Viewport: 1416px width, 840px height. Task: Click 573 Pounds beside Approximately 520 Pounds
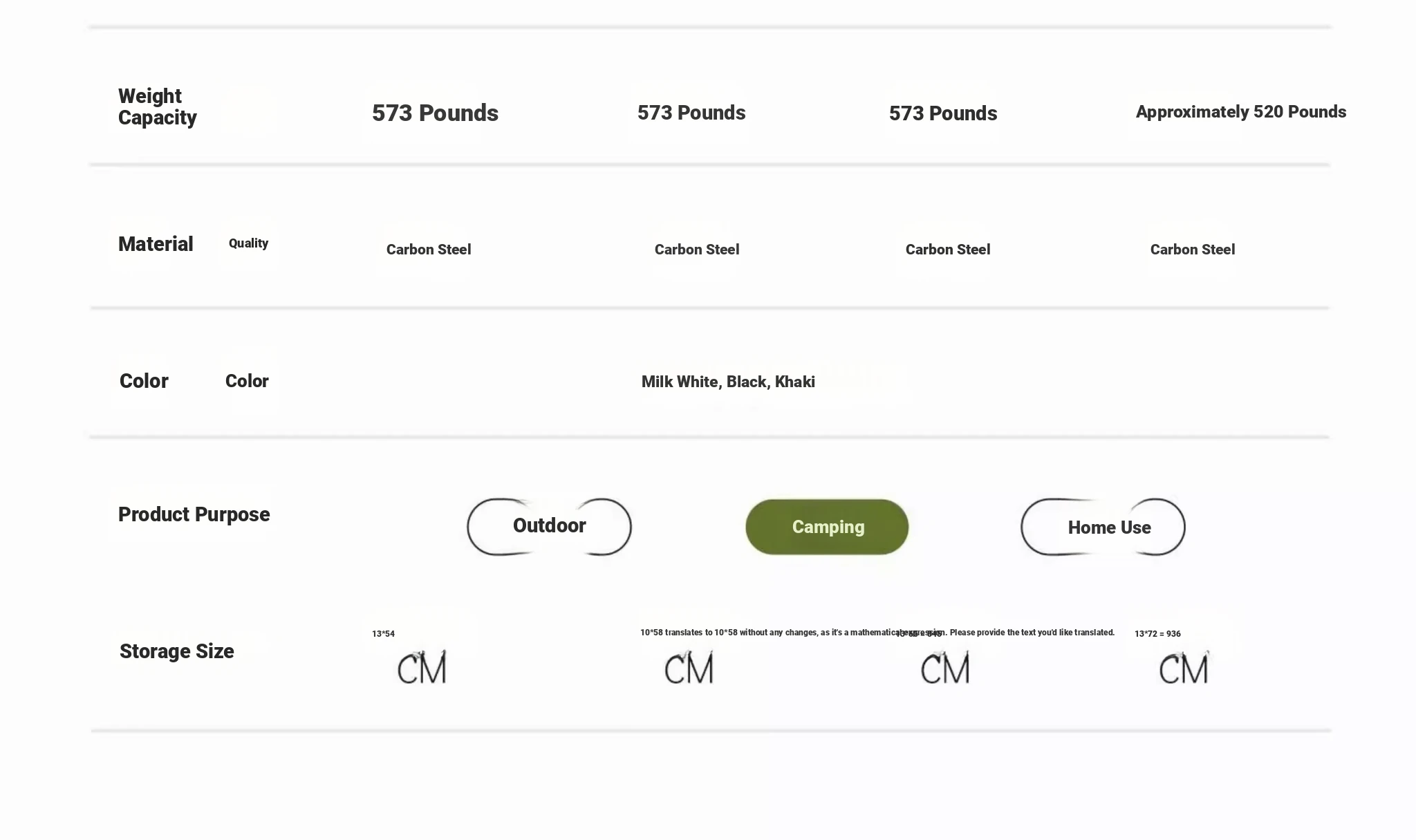(x=942, y=113)
